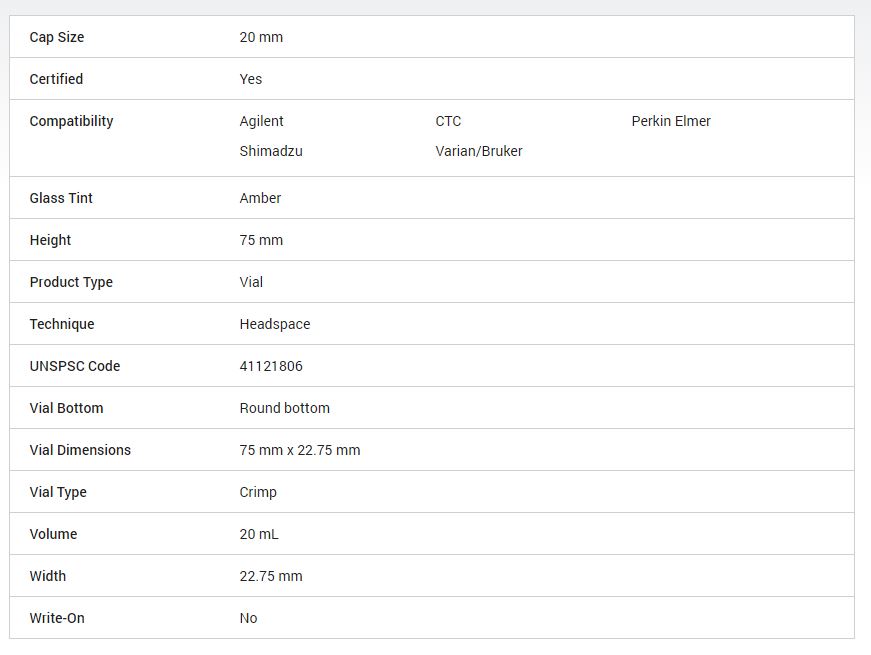Click the 20 mL volume value

pos(259,534)
